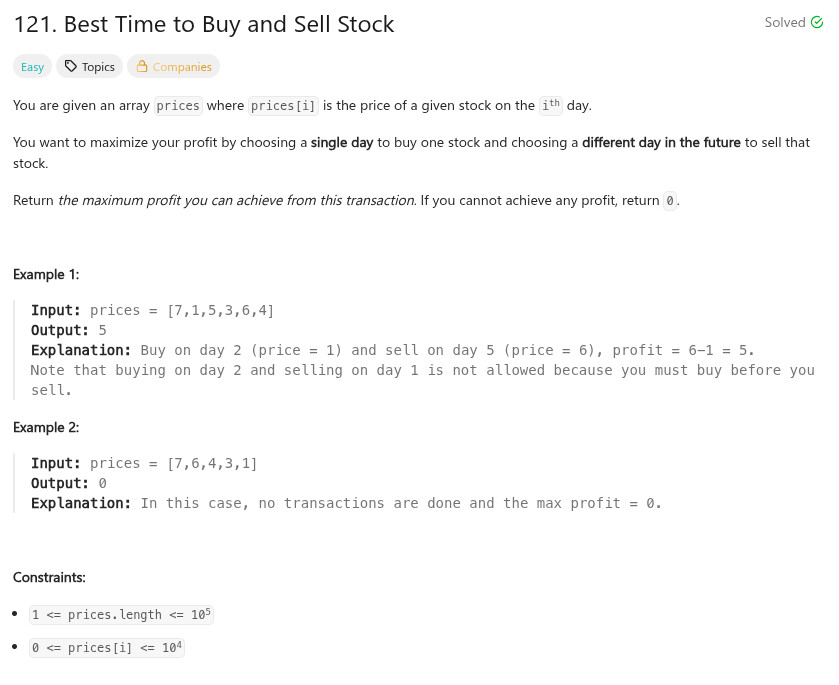Click the 'Example 2:' heading
The image size is (839, 685).
(46, 427)
